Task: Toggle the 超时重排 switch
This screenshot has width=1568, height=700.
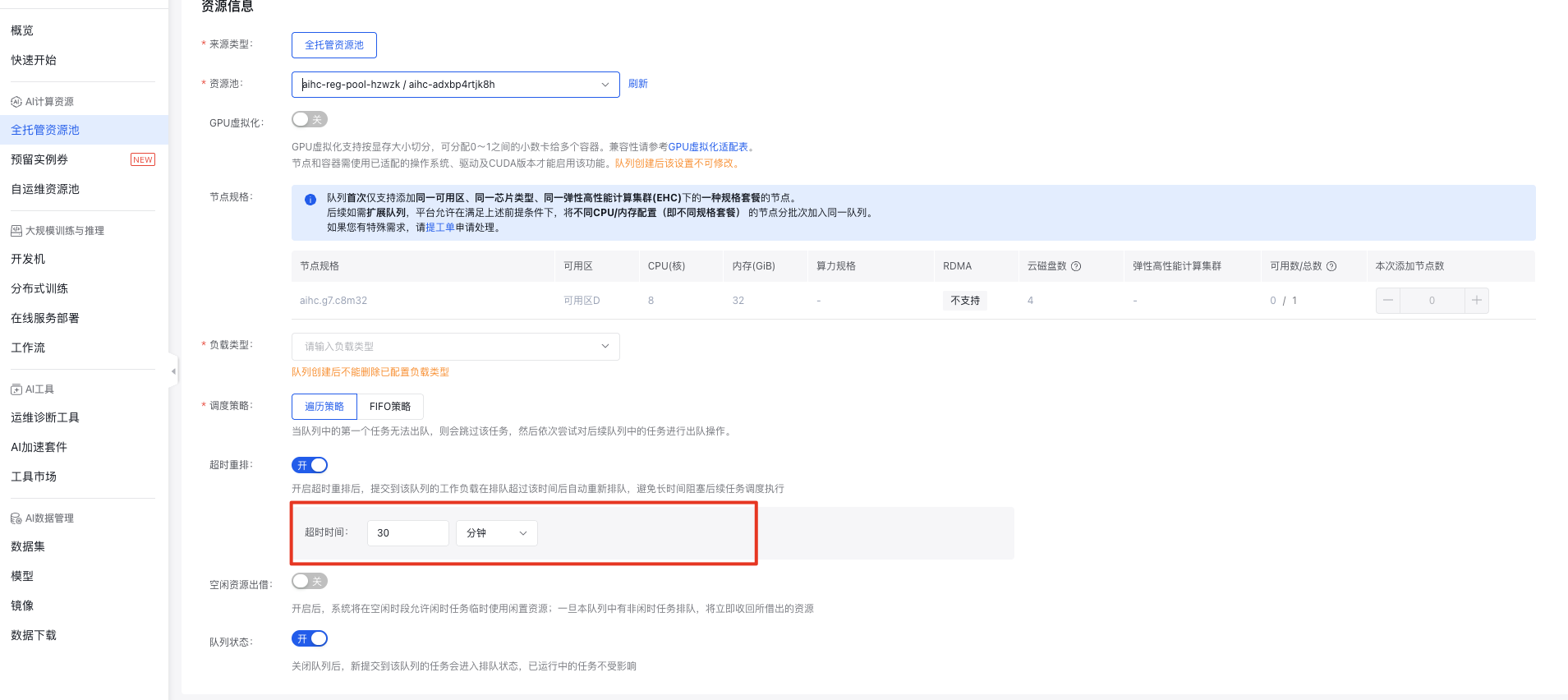Action: (310, 465)
